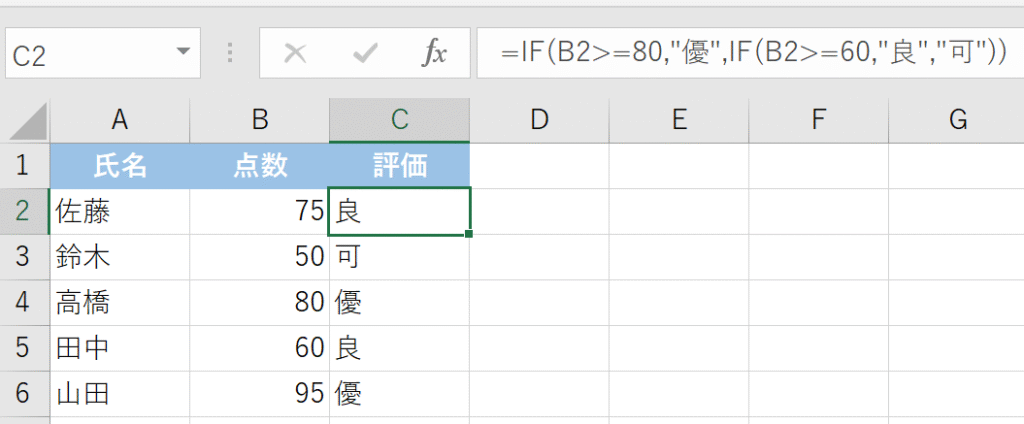Select the column A header
Screen dimensions: 1024x424
(120, 120)
